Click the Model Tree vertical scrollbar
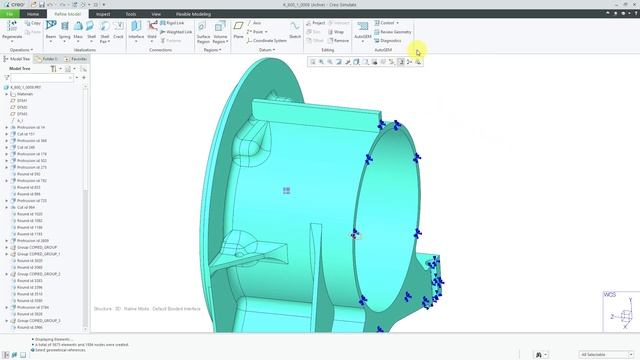This screenshot has height=360, width=640. [x=85, y=208]
